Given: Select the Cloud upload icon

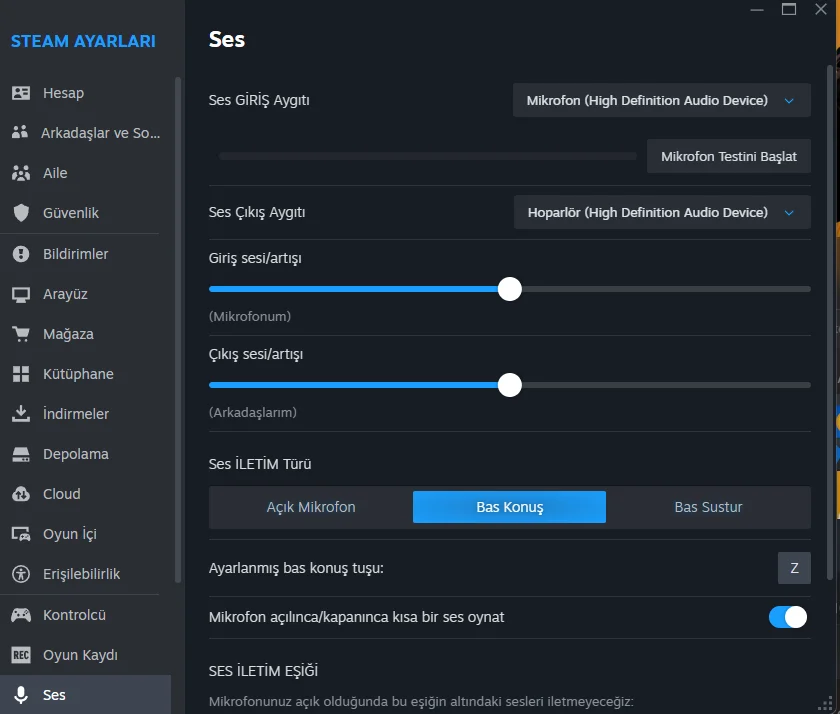Looking at the screenshot, I should tap(21, 494).
